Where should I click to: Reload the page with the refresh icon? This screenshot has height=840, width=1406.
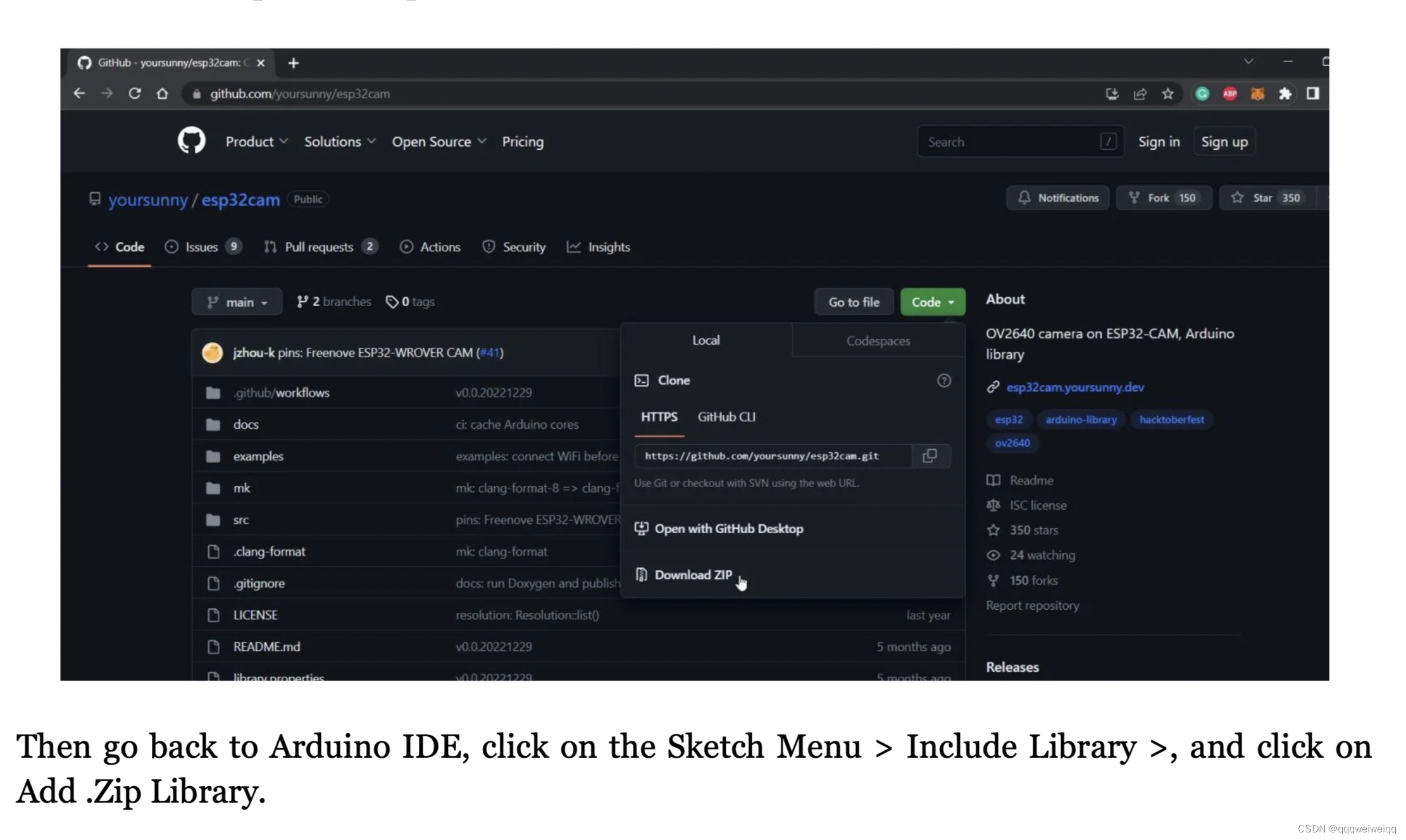(135, 94)
